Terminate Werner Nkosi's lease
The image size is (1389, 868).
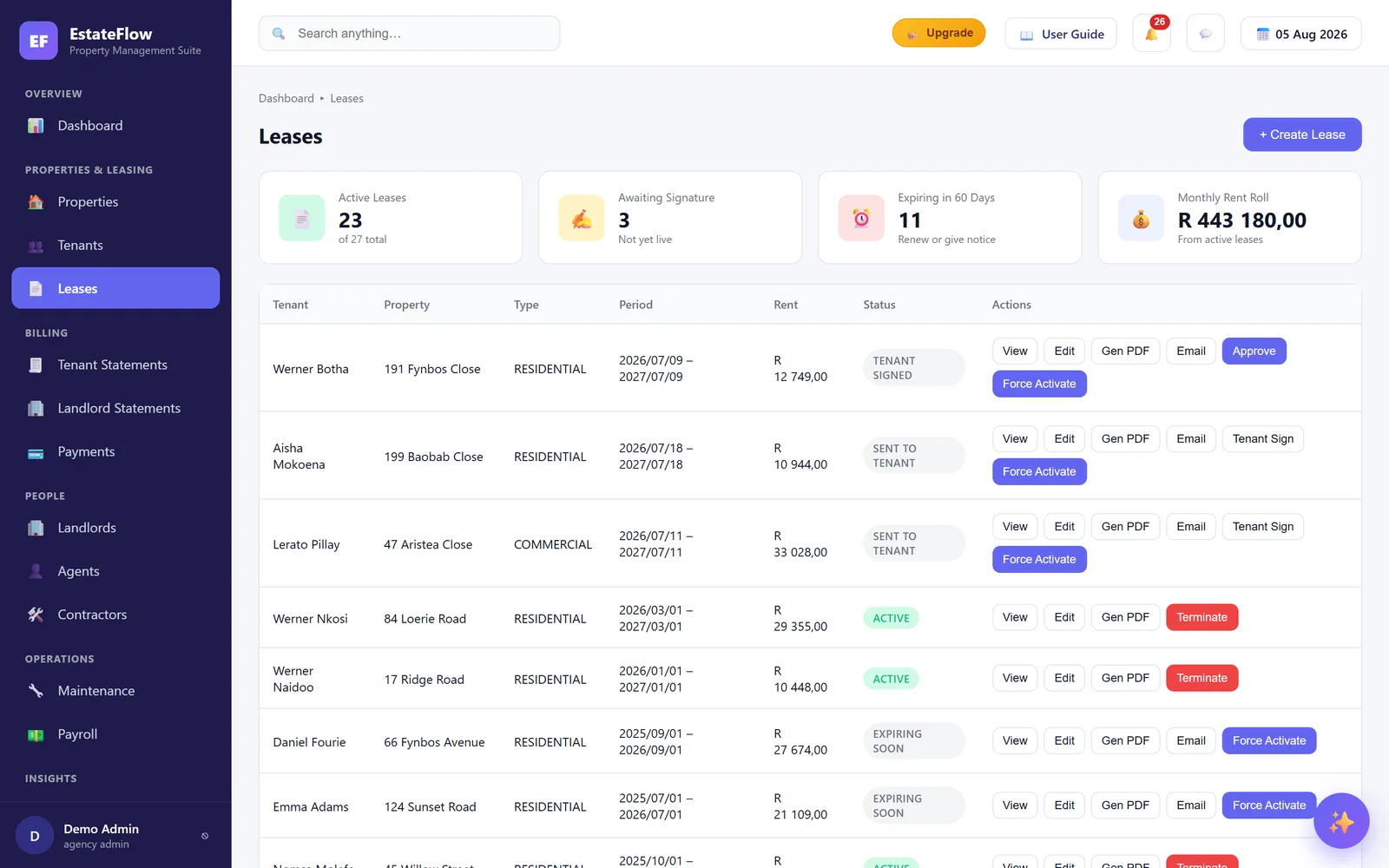(x=1201, y=617)
